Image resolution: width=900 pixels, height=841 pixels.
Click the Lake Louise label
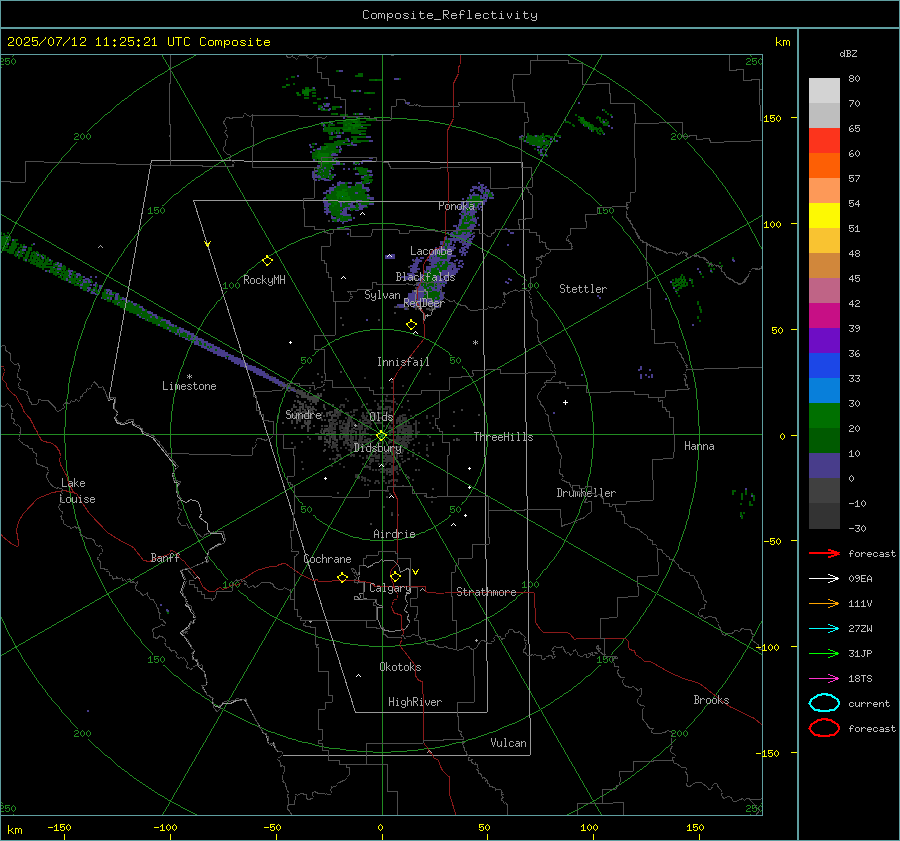(77, 491)
